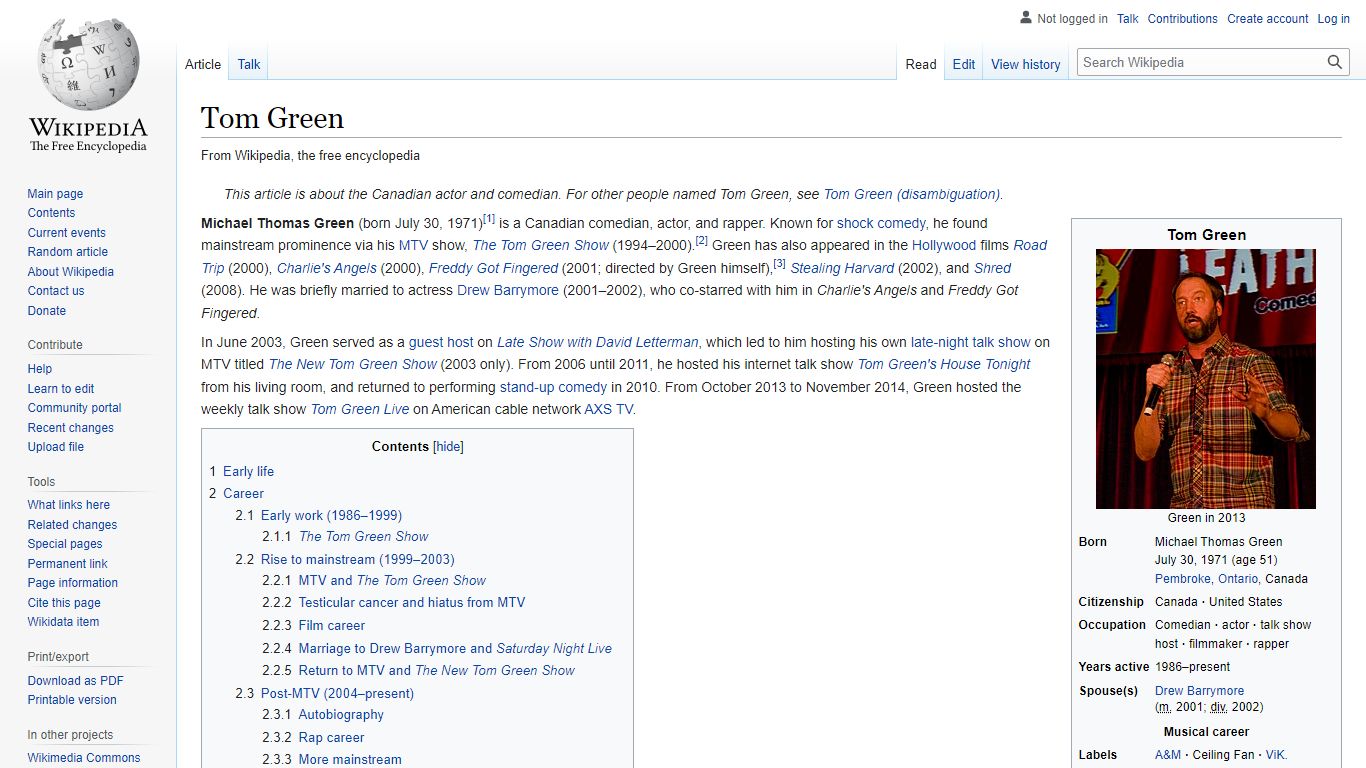Open Drew Barrymore link in infobox
Screen dimensions: 1366x768
1199,691
